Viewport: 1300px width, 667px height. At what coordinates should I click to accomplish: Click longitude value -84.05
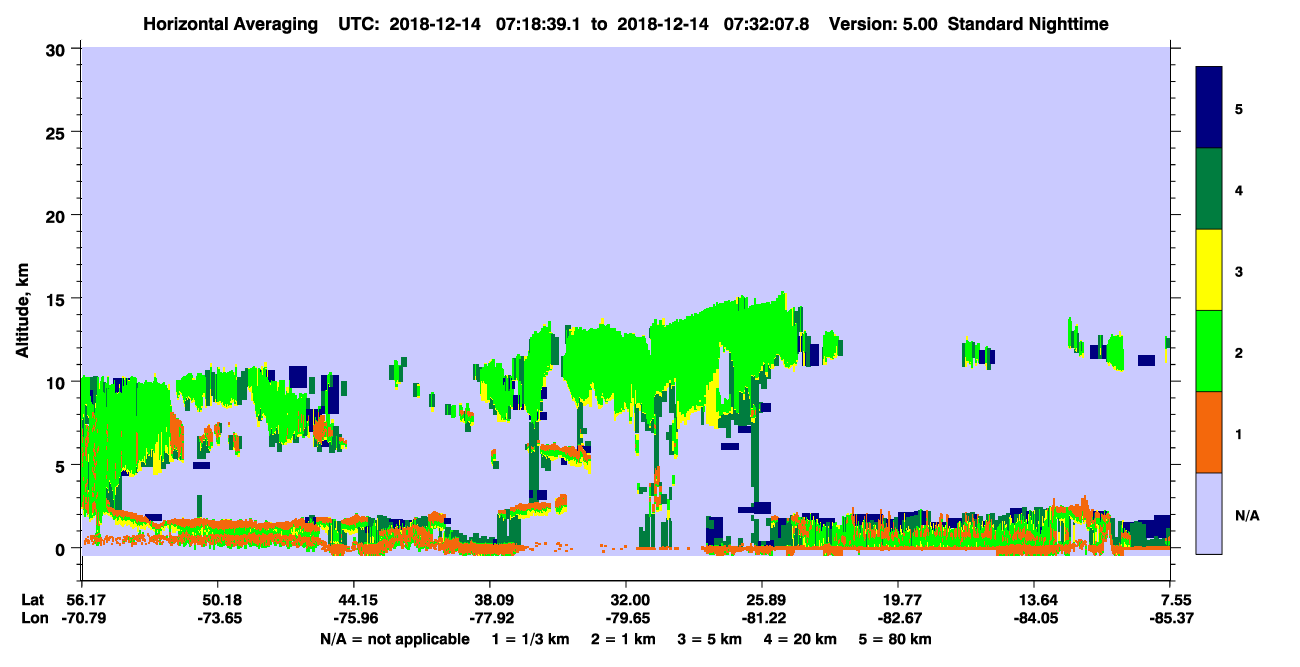tap(1035, 618)
